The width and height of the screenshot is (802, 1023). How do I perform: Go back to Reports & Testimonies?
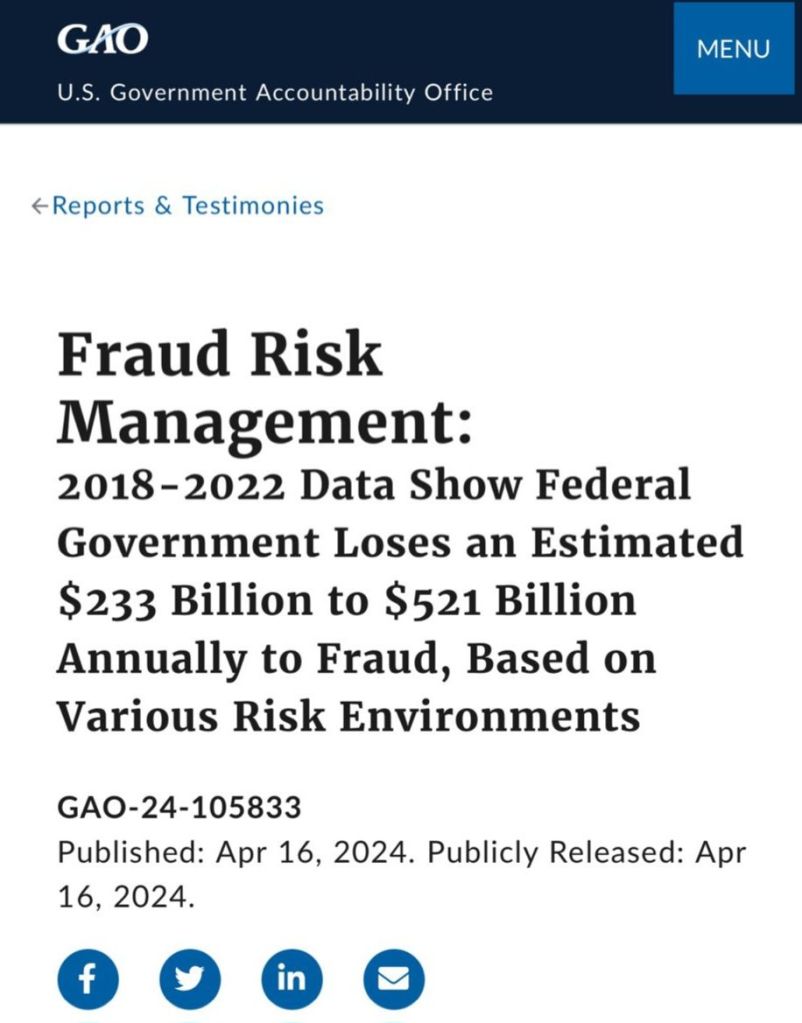tap(188, 206)
